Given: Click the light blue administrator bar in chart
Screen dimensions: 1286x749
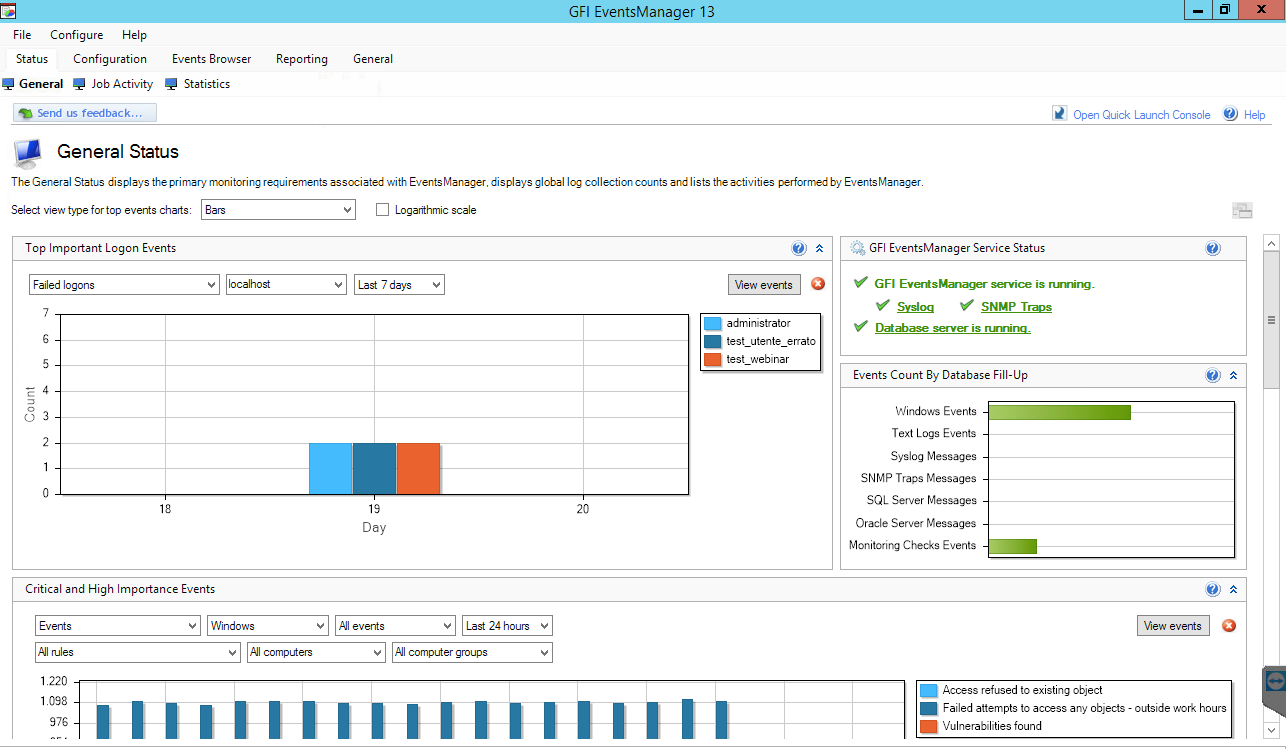Looking at the screenshot, I should point(330,468).
